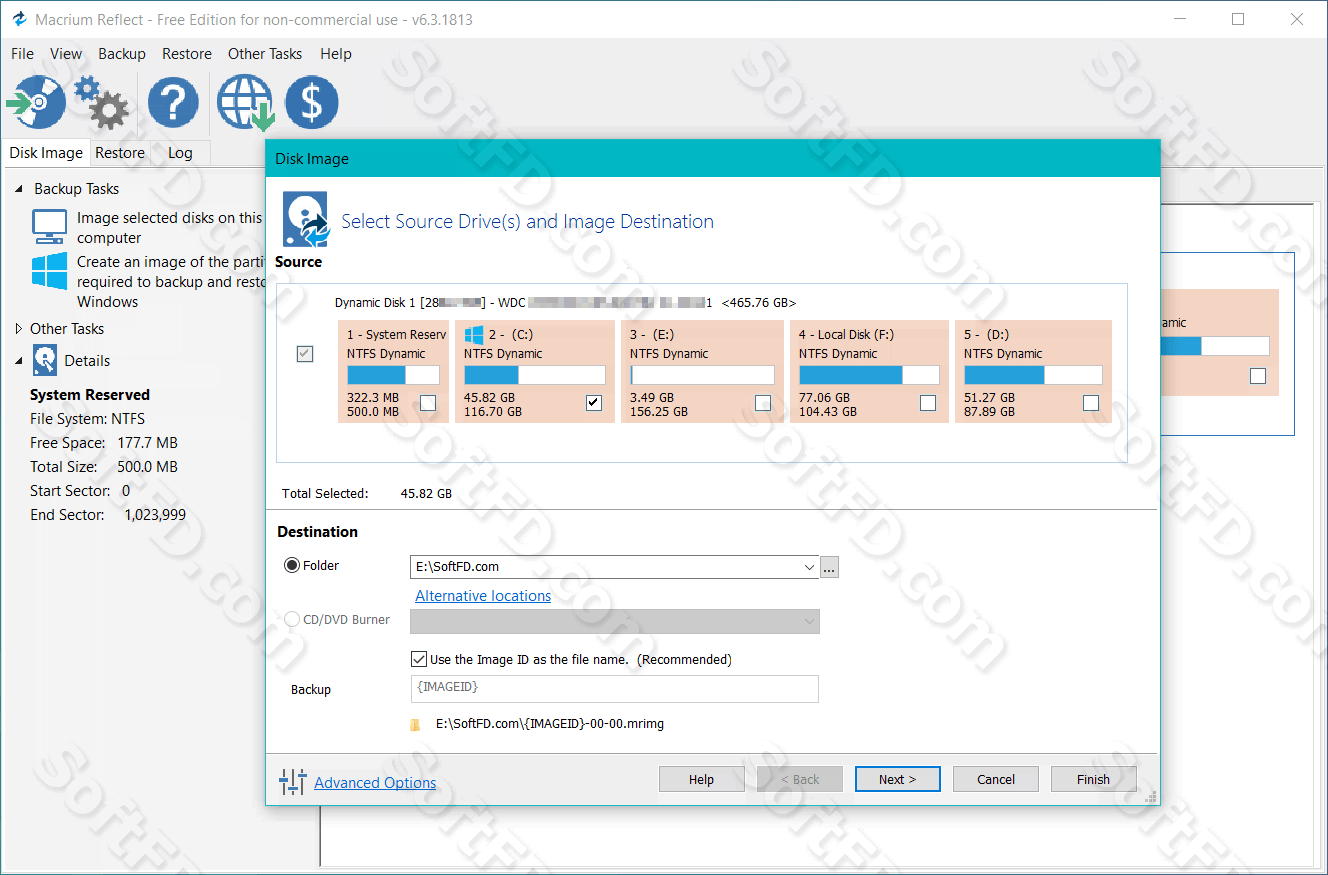Select the Image selected disks task
This screenshot has height=875, width=1328.
click(169, 228)
